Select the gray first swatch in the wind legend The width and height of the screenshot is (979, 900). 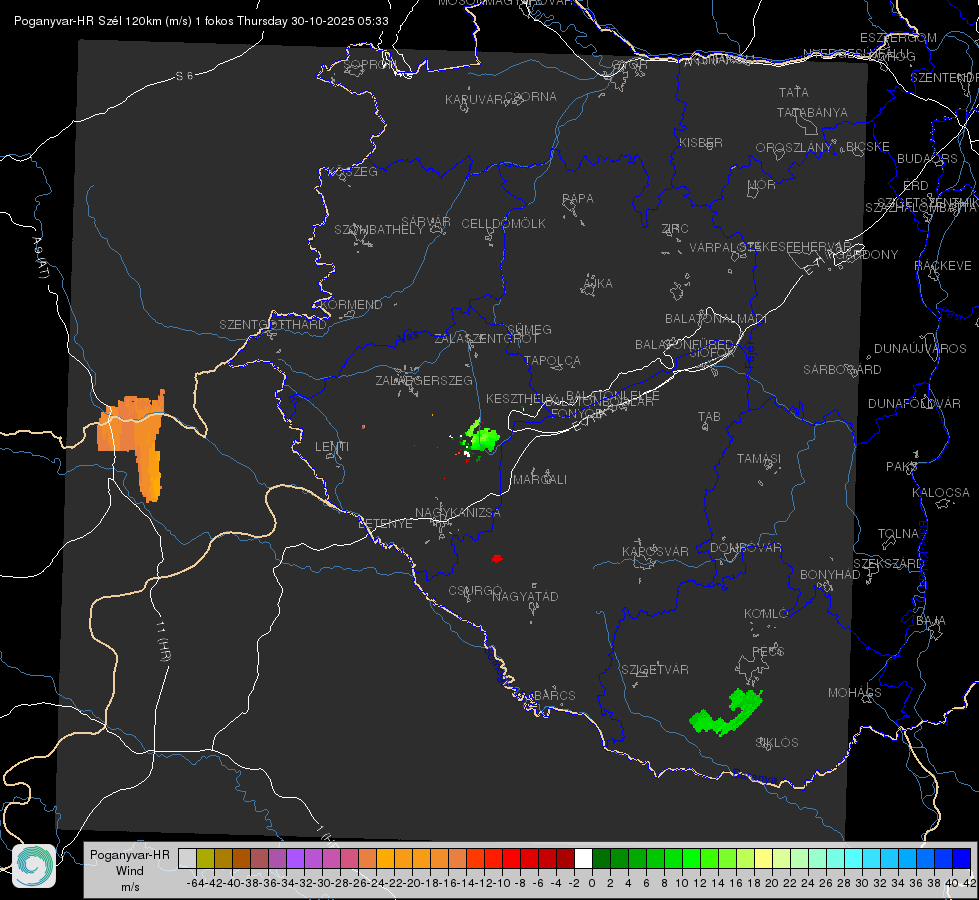187,859
